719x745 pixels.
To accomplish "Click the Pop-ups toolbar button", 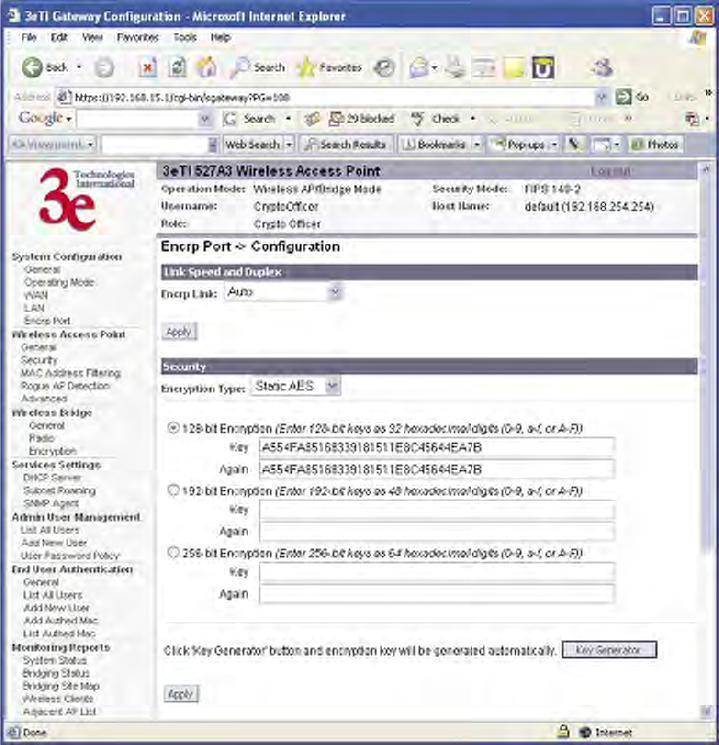I will (x=518, y=144).
